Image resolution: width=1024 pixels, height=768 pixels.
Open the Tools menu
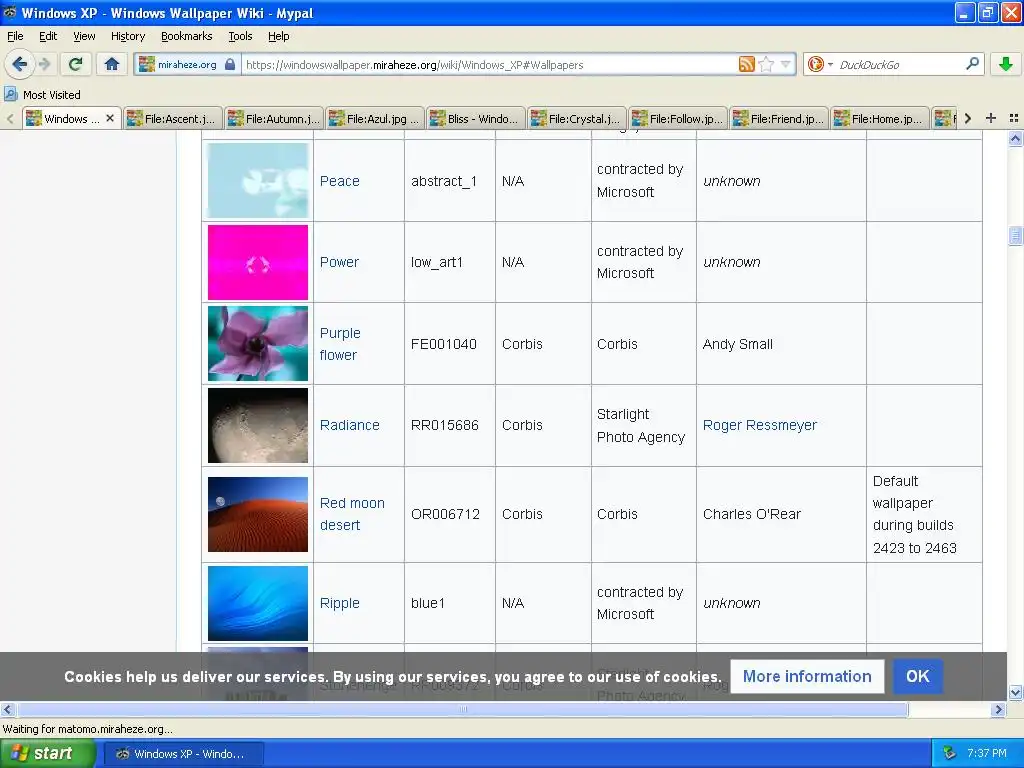click(240, 36)
